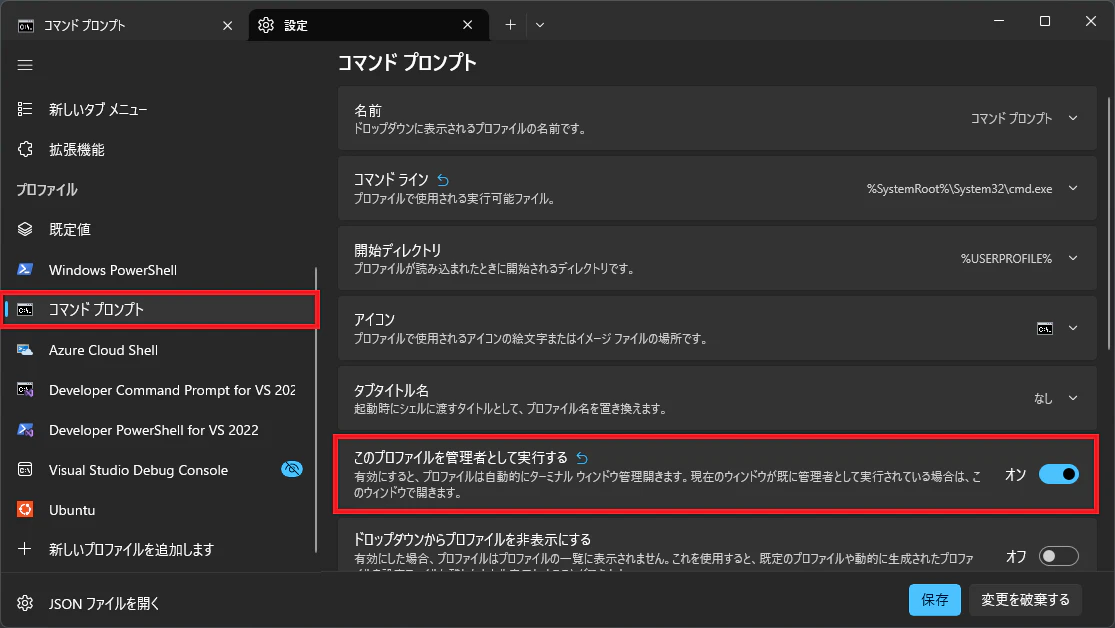Click the なし value in タブタイトル名
This screenshot has width=1115, height=628.
click(1042, 398)
